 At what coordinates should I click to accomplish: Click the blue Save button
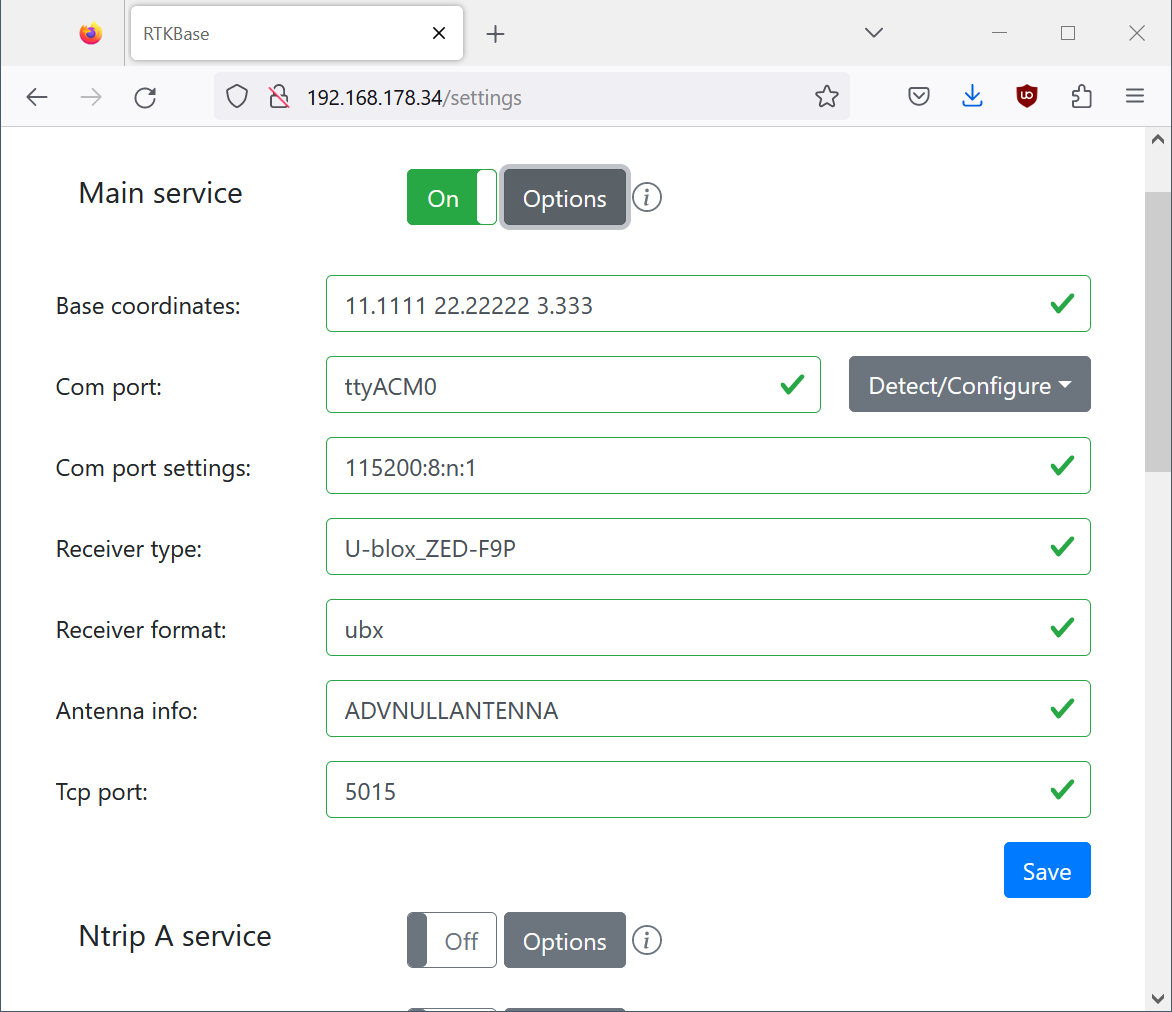(1046, 871)
